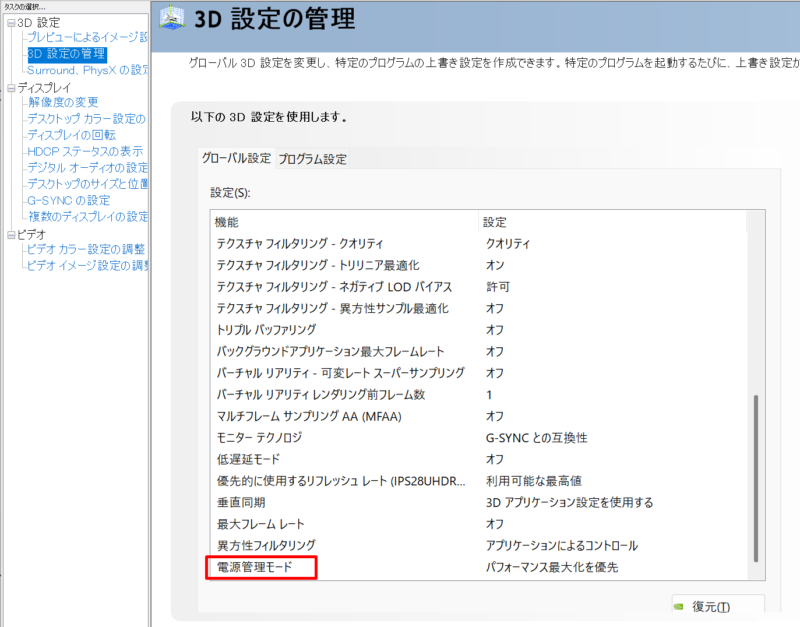Open the G-SYNC の設定 page
The height and width of the screenshot is (627, 800).
pos(67,199)
